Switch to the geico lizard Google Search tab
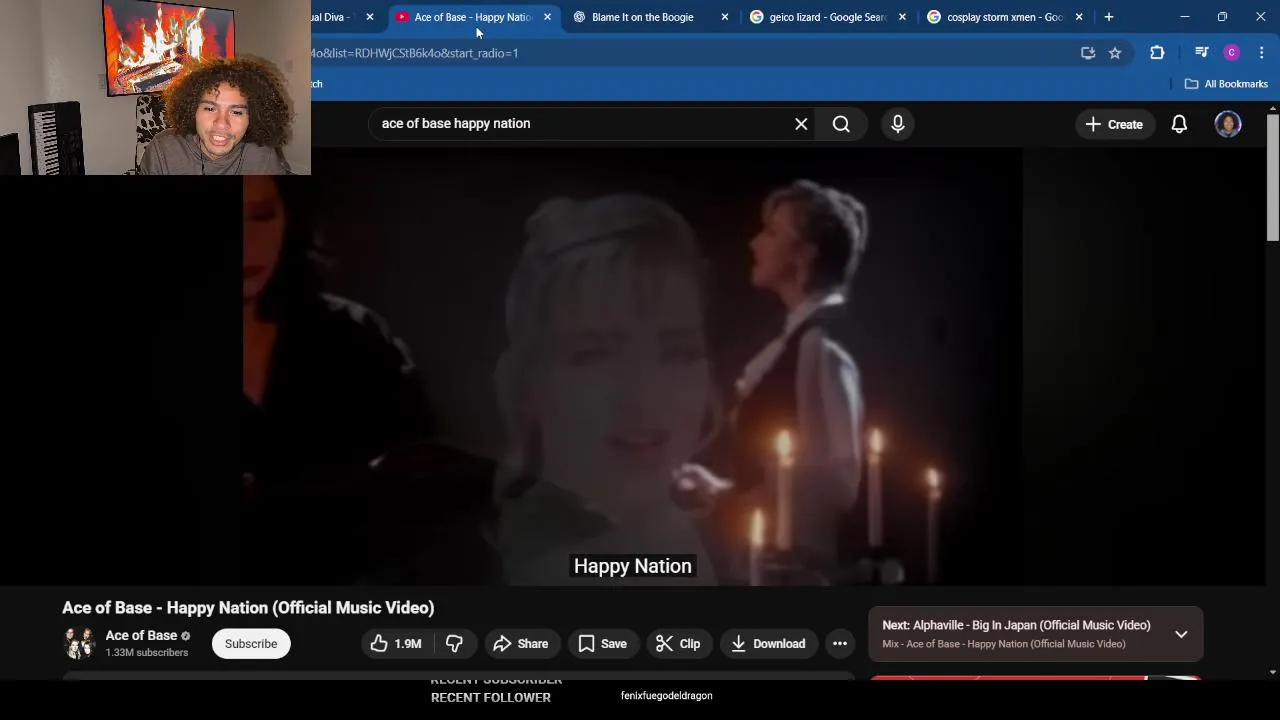The height and width of the screenshot is (720, 1280). coord(828,17)
